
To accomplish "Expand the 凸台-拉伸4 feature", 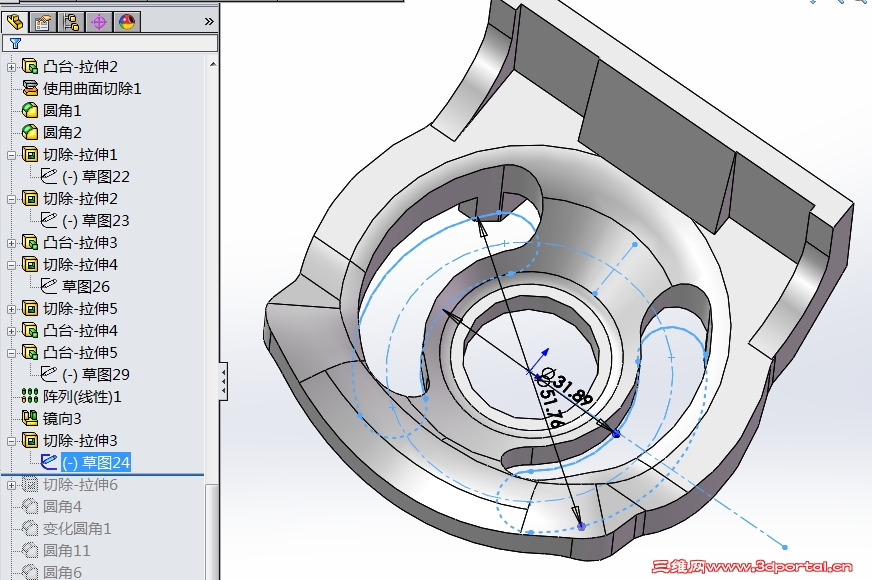I will coord(11,331).
